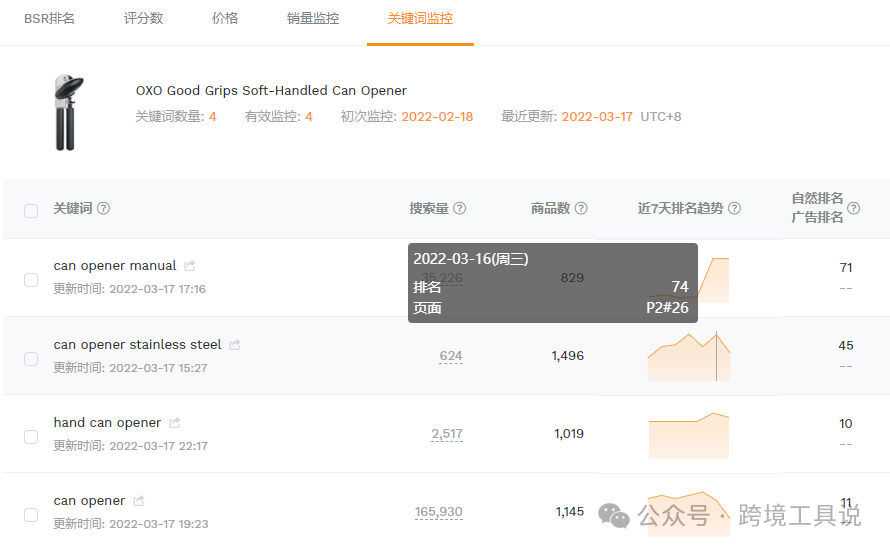Open external link icon for can opener stainless steel

[x=234, y=344]
